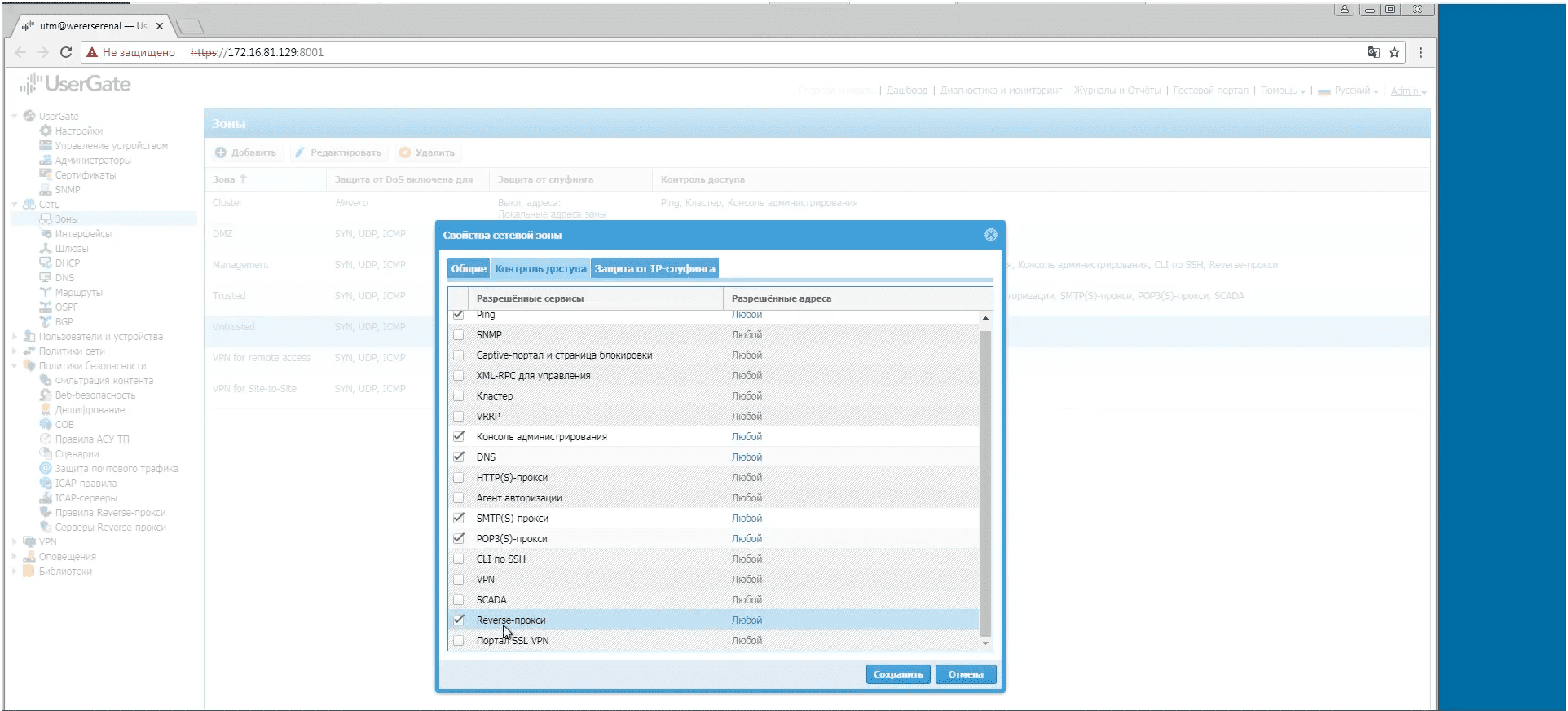Open Фильтрация контента in sidebar
Screen dimensions: 1568x711
(104, 381)
